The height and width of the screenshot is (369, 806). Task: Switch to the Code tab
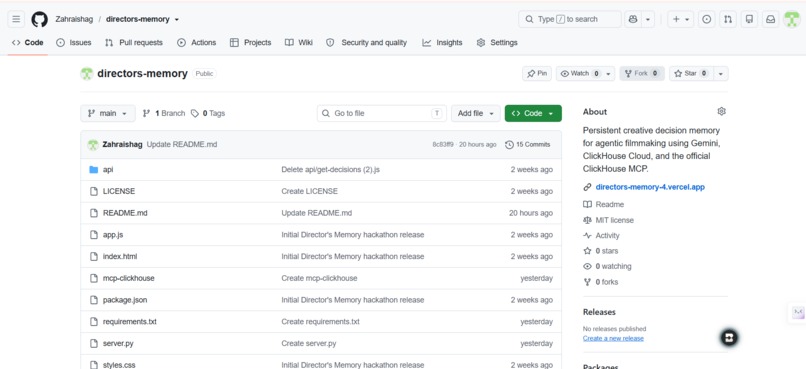tap(28, 43)
